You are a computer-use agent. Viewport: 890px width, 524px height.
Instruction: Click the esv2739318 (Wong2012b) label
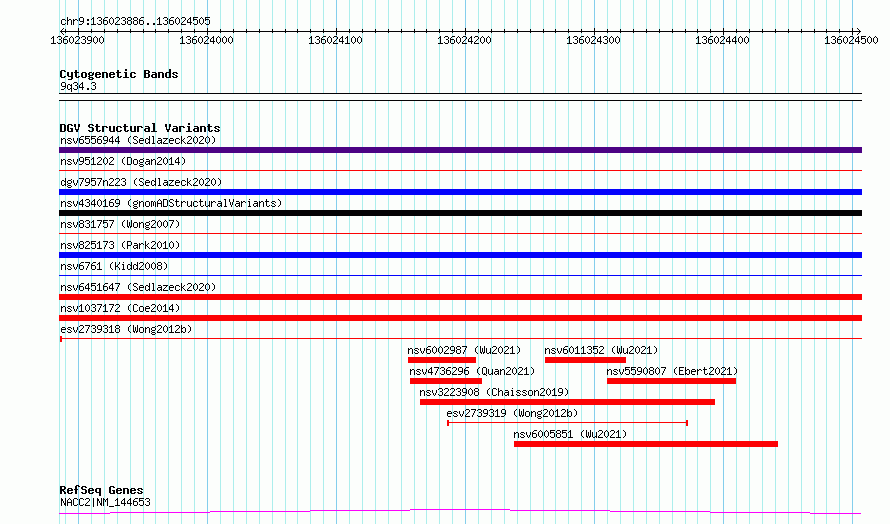pyautogui.click(x=126, y=329)
